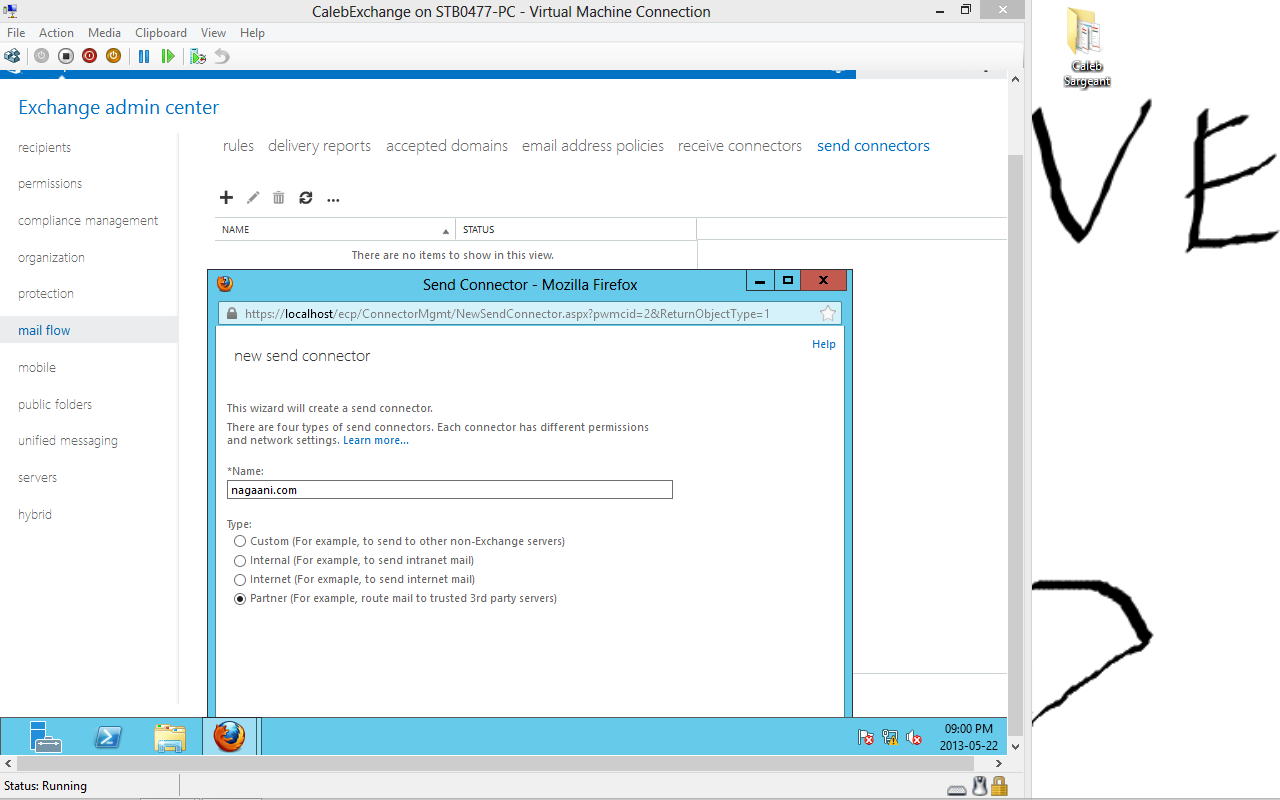
Task: Click the mouse icon in the VM status bar
Action: click(x=980, y=786)
